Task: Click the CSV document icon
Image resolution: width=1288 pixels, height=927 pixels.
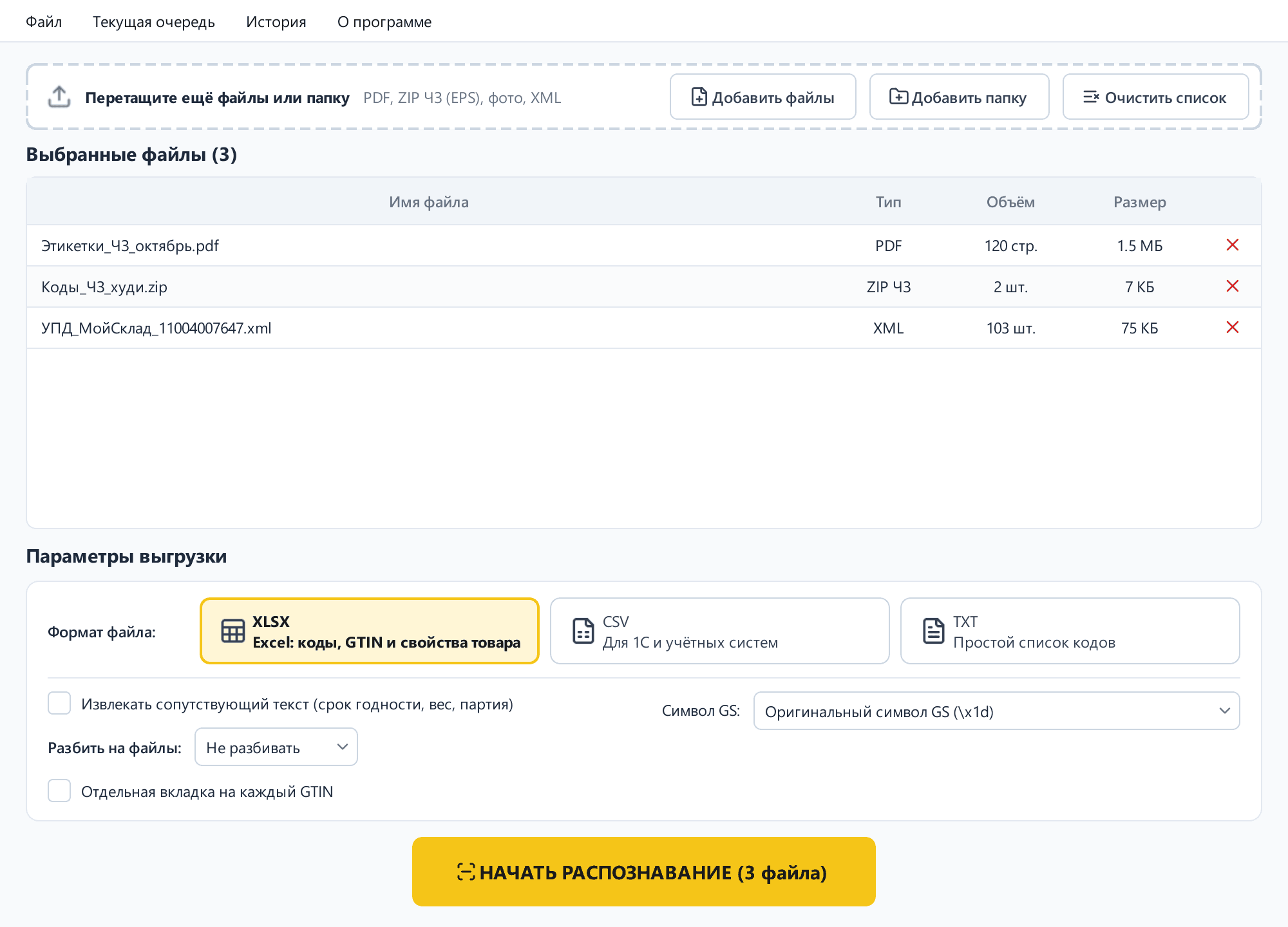Action: pyautogui.click(x=583, y=631)
